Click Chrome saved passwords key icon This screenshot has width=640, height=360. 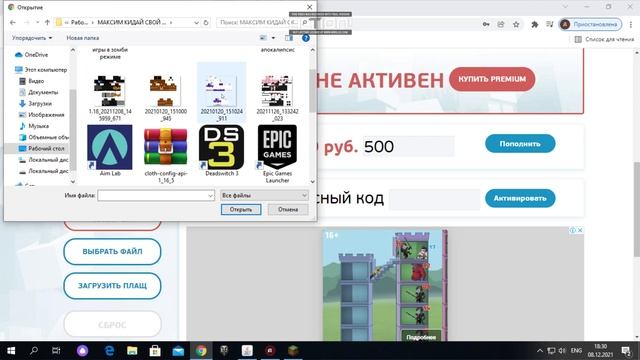486,24
